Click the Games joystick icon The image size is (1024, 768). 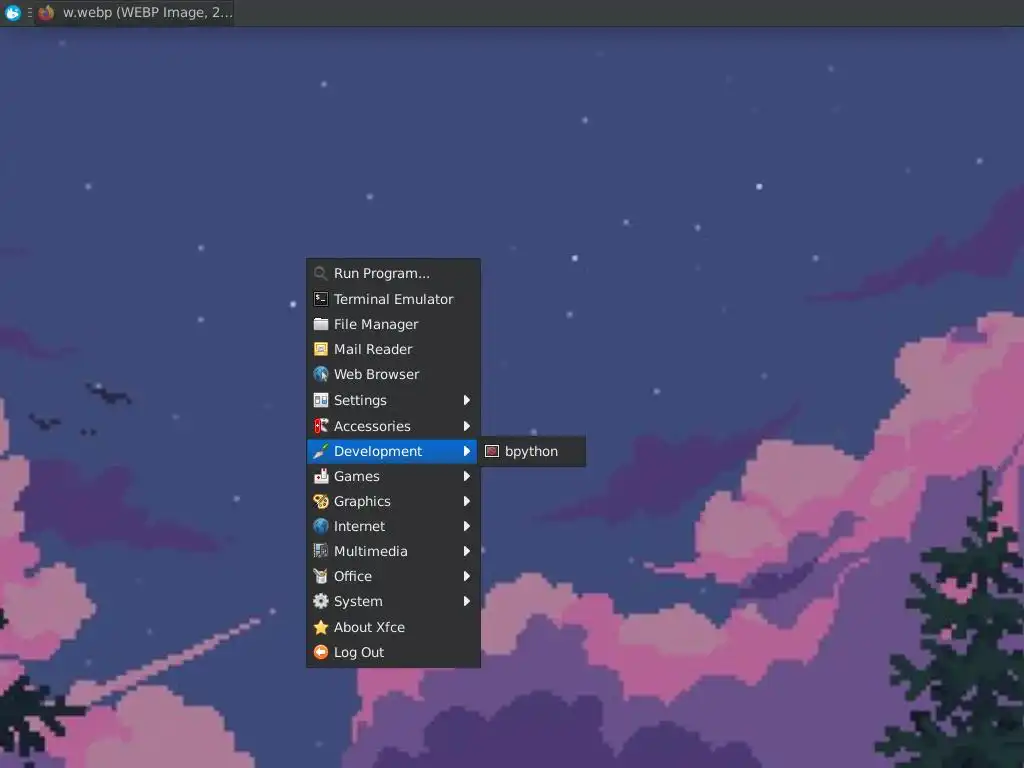click(x=321, y=476)
